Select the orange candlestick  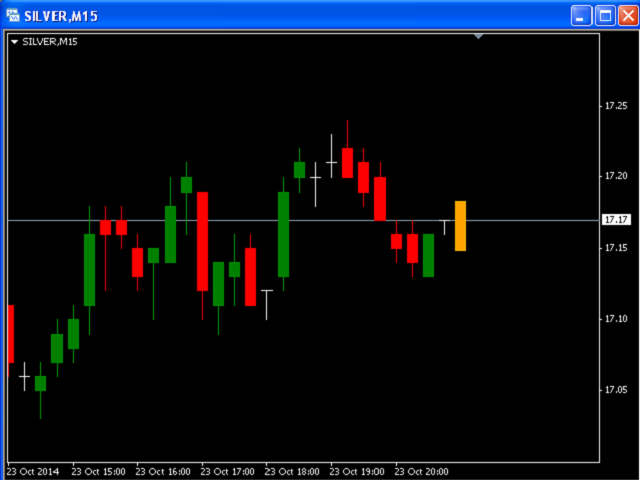[460, 226]
